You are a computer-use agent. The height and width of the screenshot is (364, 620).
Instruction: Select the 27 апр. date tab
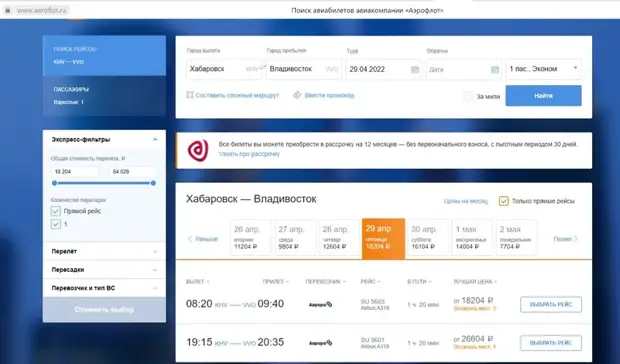[x=295, y=238]
